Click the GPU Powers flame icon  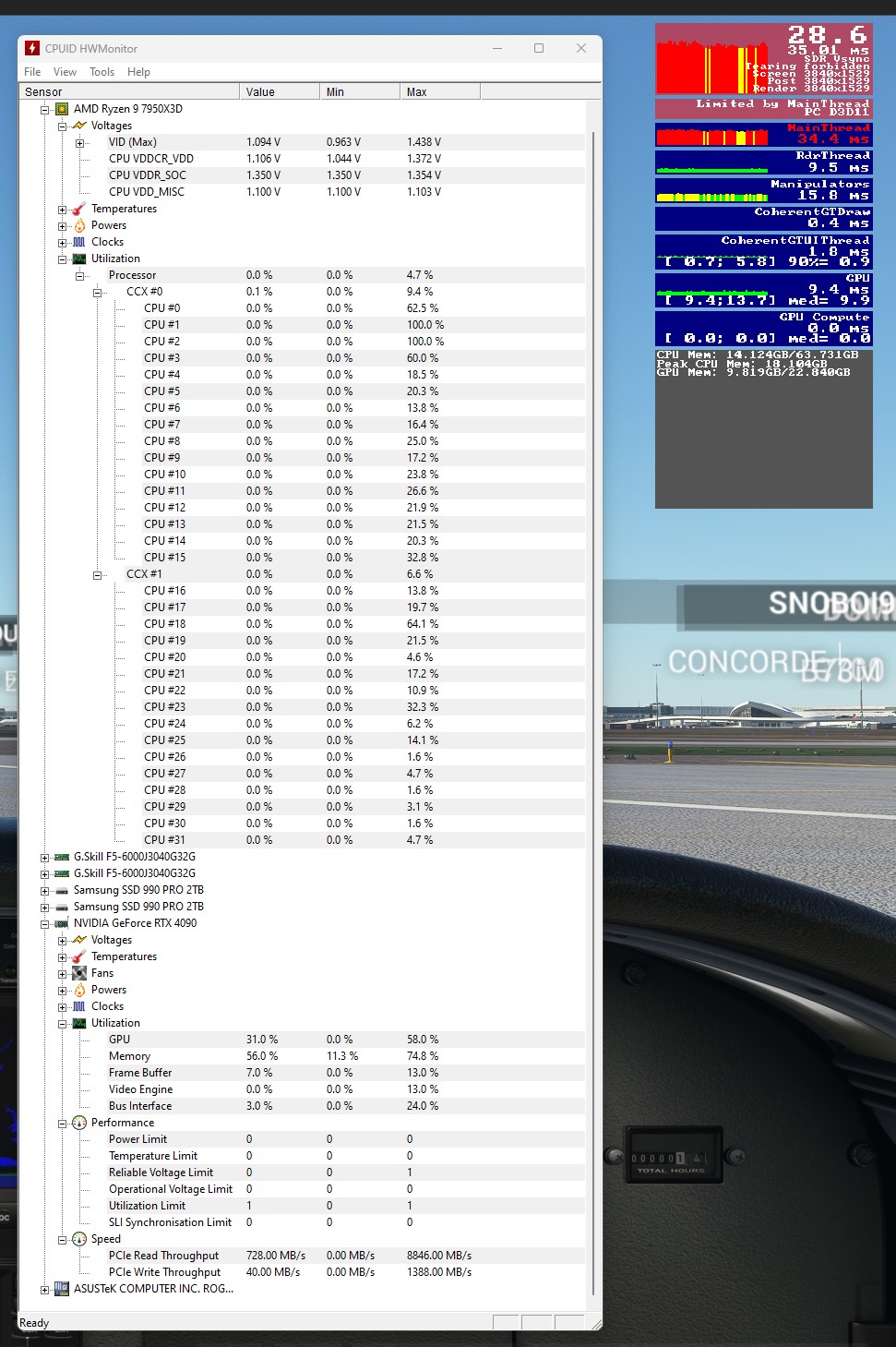tap(79, 990)
